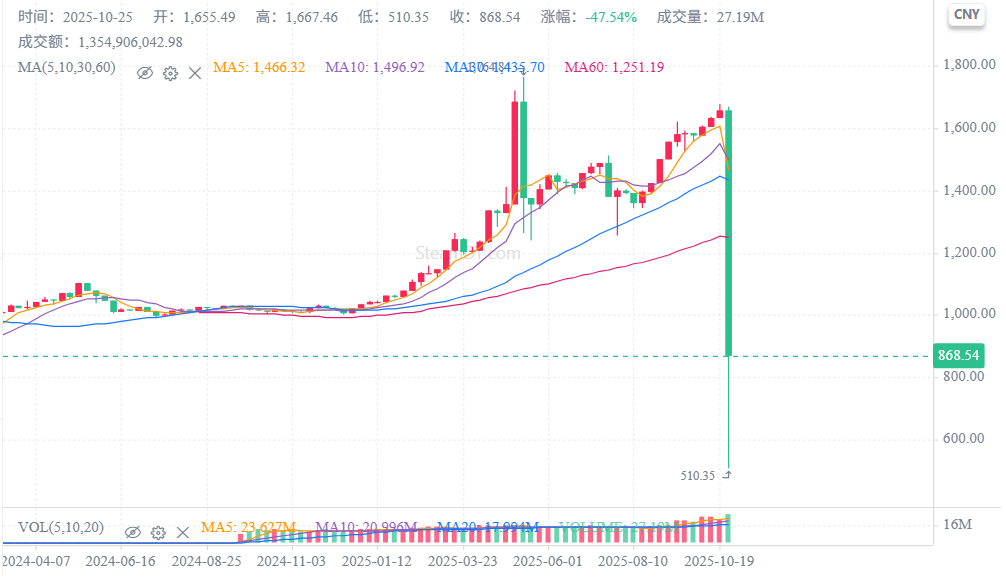Hide the MA(5,10,30,60) indicator with eye icon
The image size is (1006, 583).
(x=145, y=73)
